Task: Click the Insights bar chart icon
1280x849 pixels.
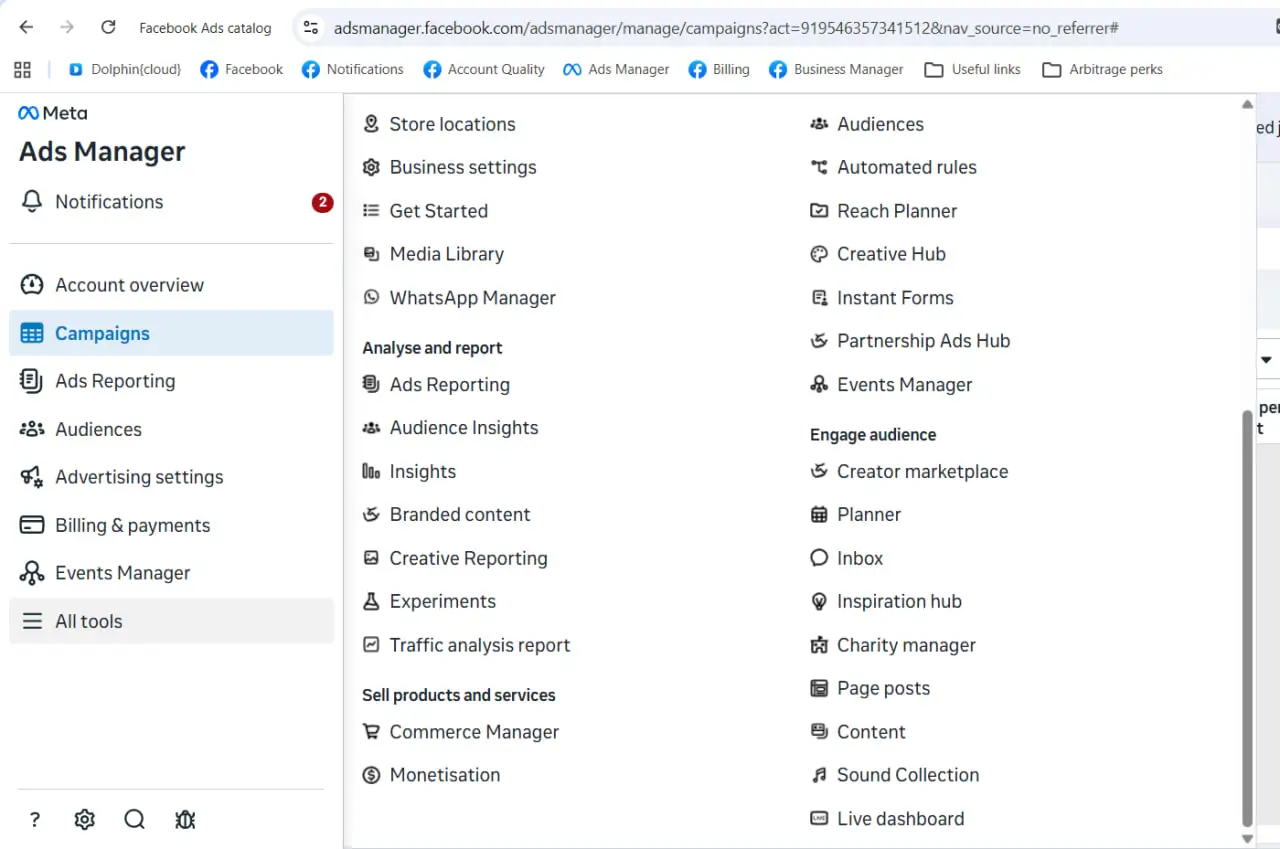Action: [371, 471]
